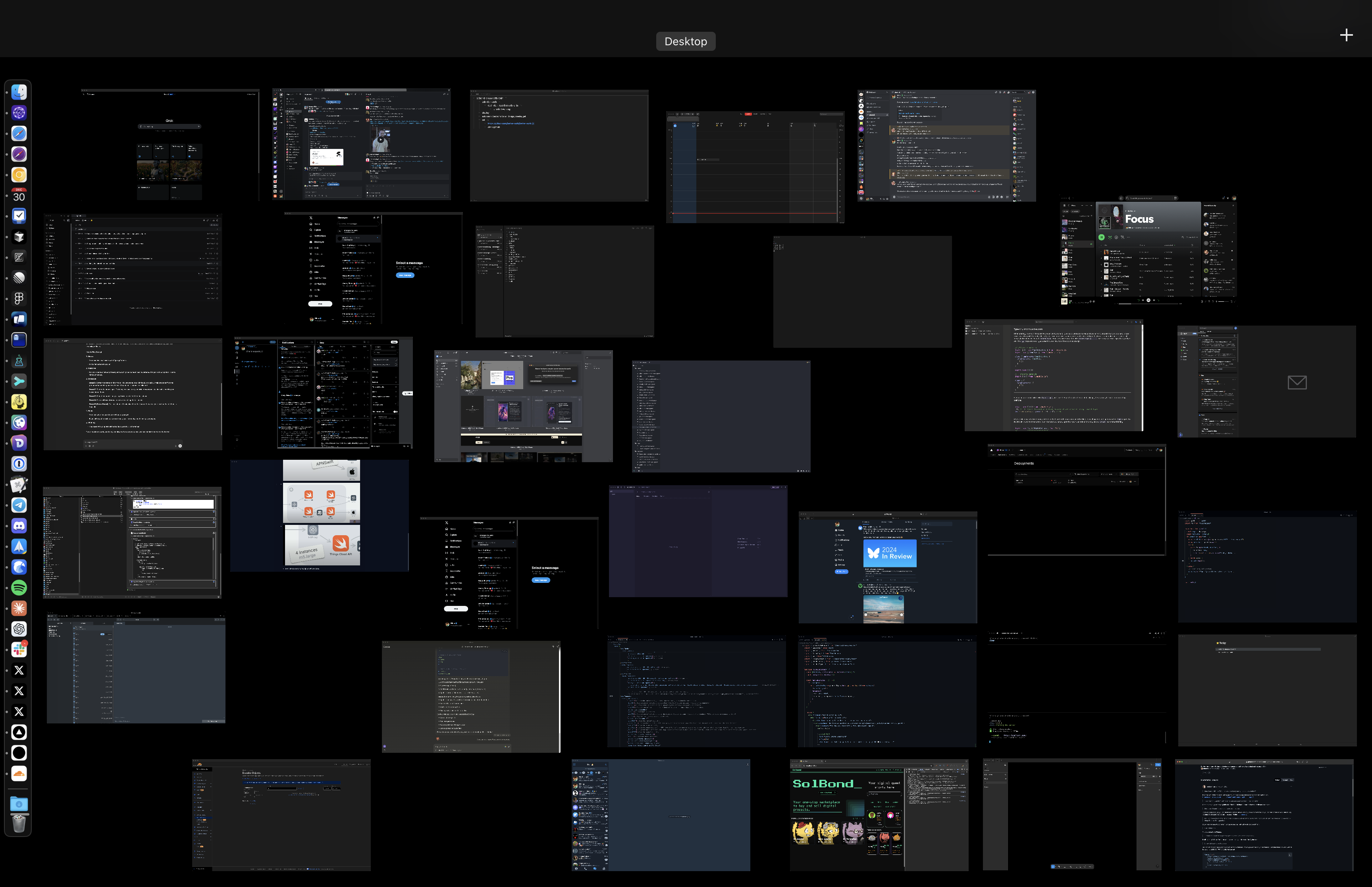Launch Safari from the dock

point(19,134)
